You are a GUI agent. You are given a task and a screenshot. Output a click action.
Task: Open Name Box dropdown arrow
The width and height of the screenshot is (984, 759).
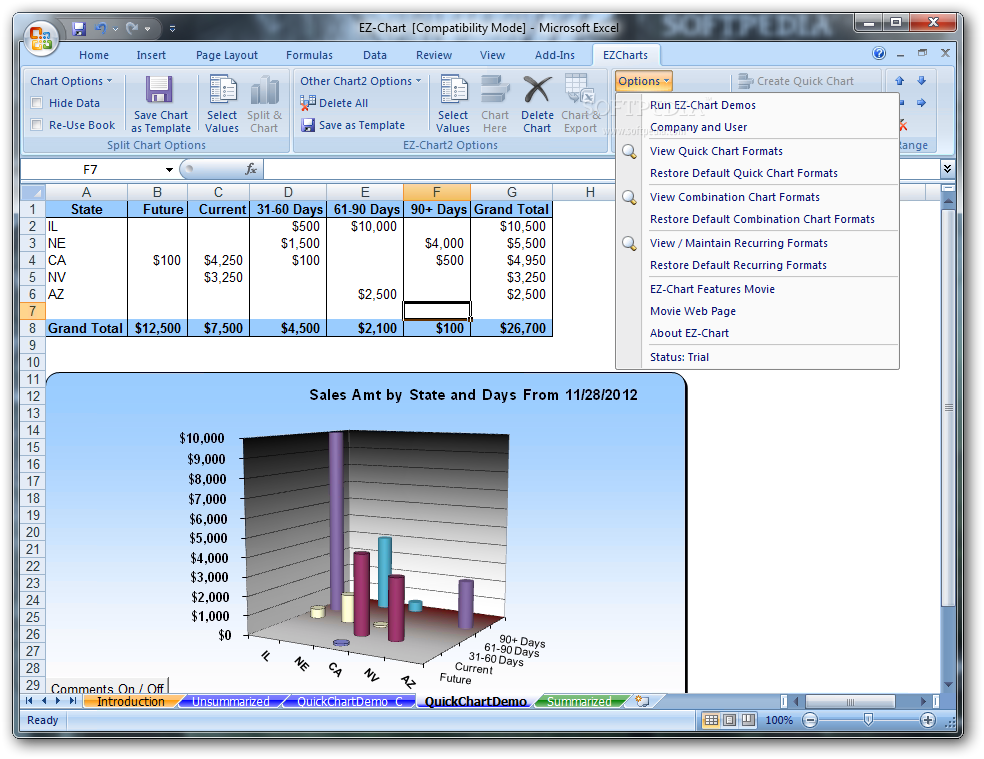click(x=169, y=170)
